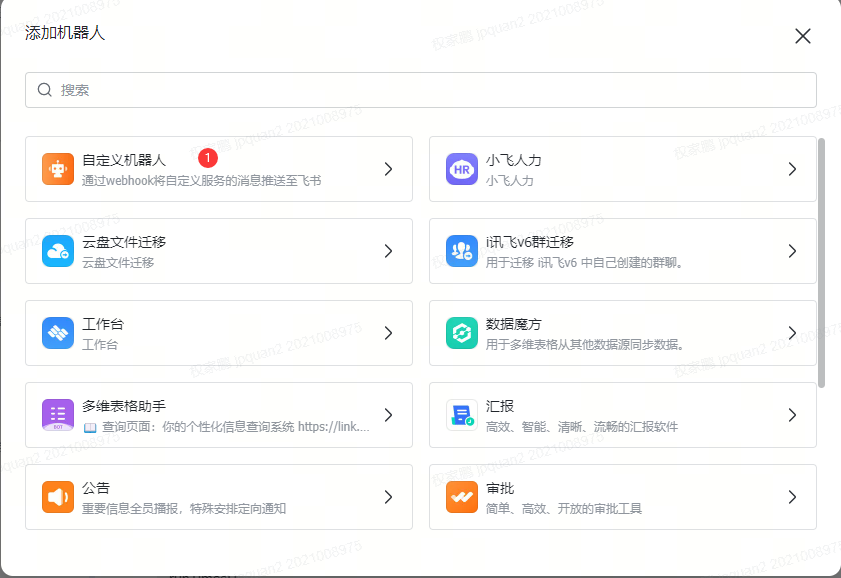Click the 数据魔方 title text
This screenshot has height=578, width=841.
pos(513,324)
